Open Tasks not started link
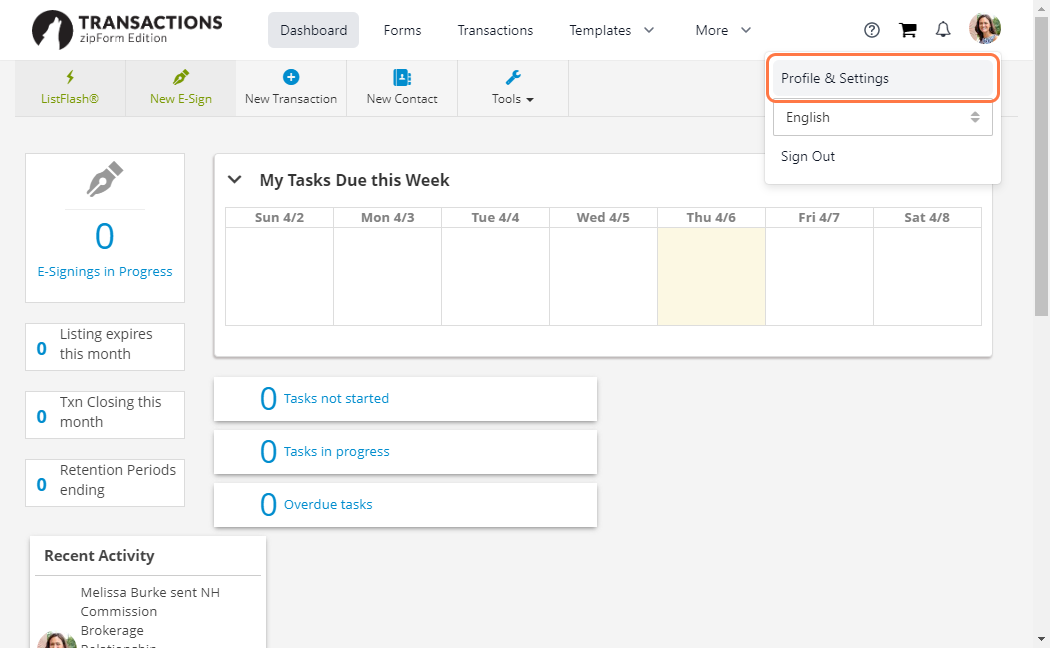 [x=336, y=398]
